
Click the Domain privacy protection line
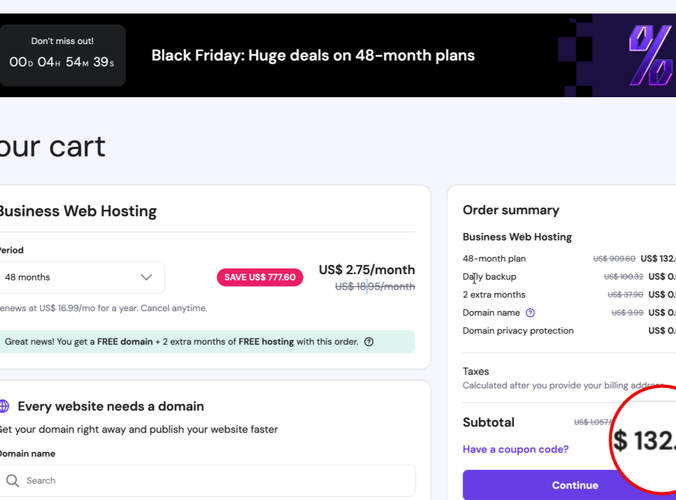pyautogui.click(x=518, y=331)
